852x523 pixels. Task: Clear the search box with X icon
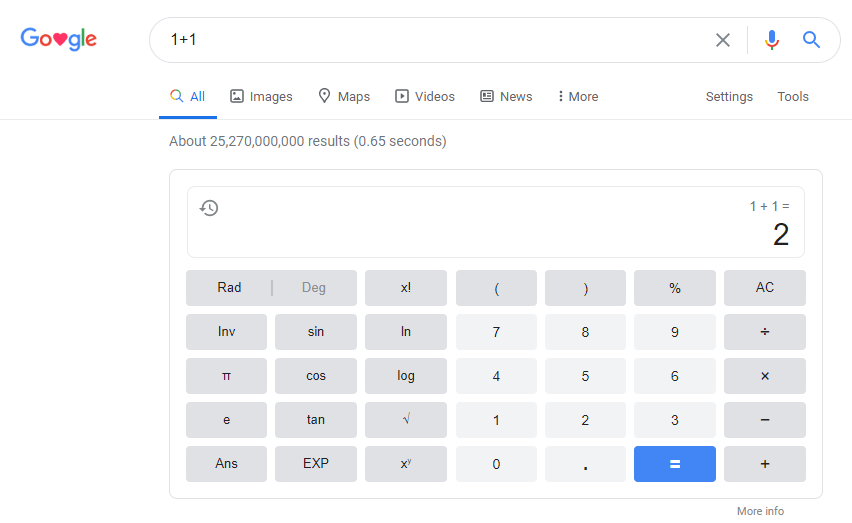pos(722,40)
